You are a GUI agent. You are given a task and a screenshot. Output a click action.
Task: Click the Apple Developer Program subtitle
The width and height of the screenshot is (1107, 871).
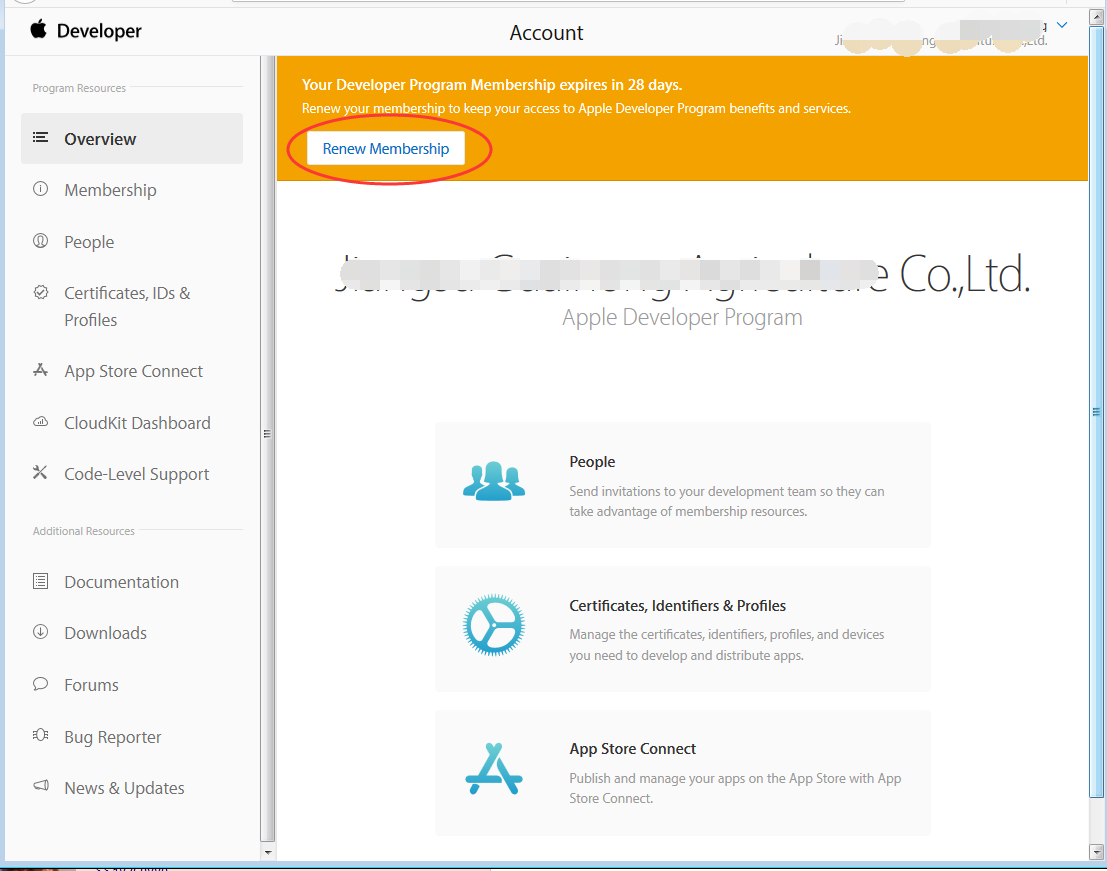tap(682, 318)
